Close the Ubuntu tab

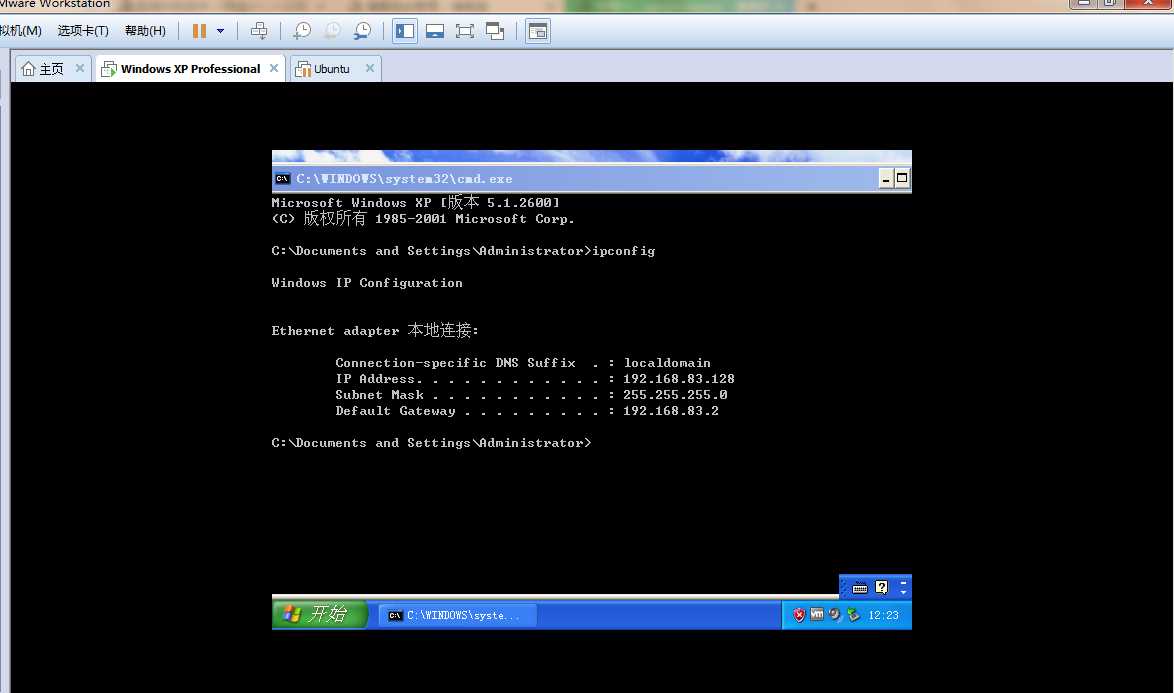[370, 68]
